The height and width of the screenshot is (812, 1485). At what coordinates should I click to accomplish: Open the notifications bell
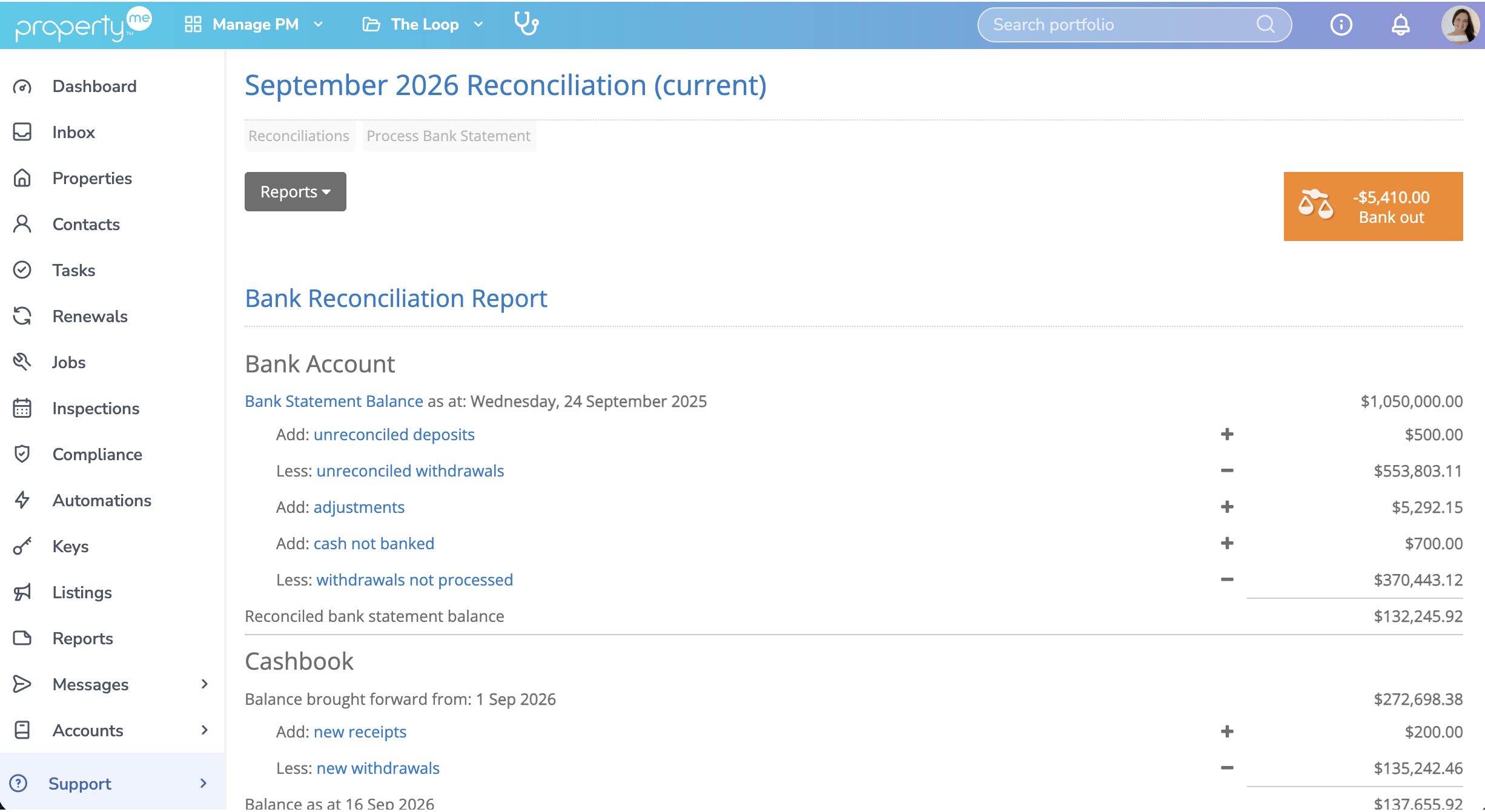coord(1400,25)
